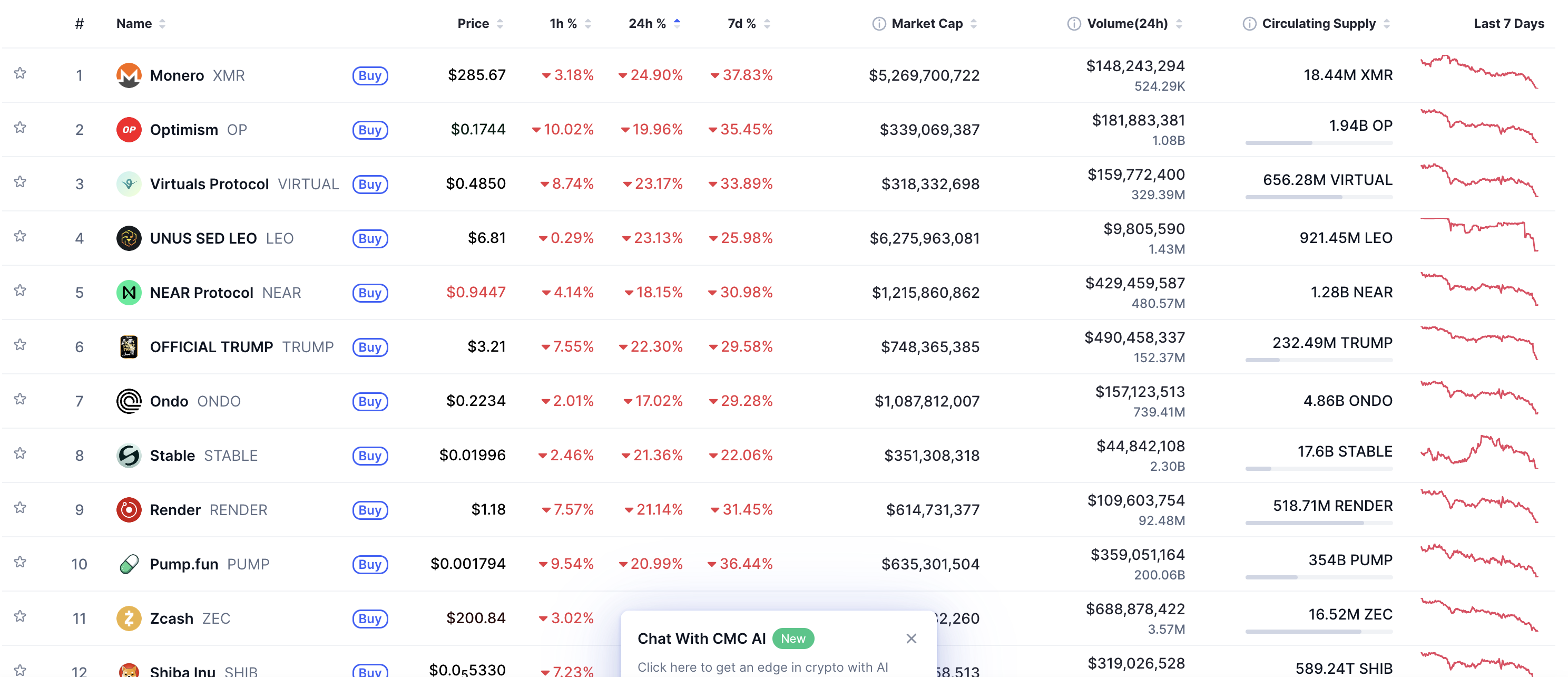Click the Market Cap info icon
1568x677 pixels.
(878, 24)
